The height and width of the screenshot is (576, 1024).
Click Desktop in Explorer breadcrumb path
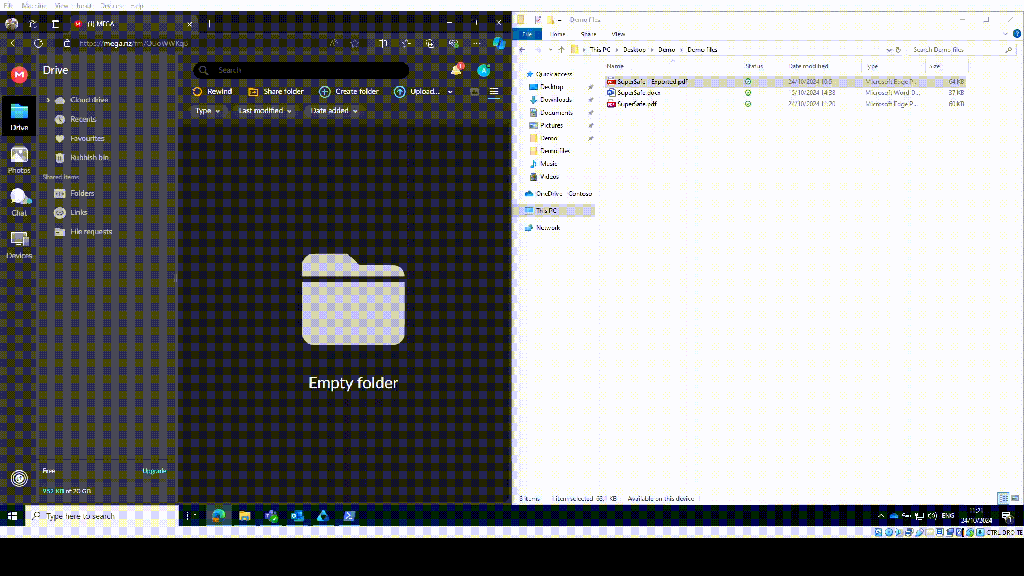point(633,50)
